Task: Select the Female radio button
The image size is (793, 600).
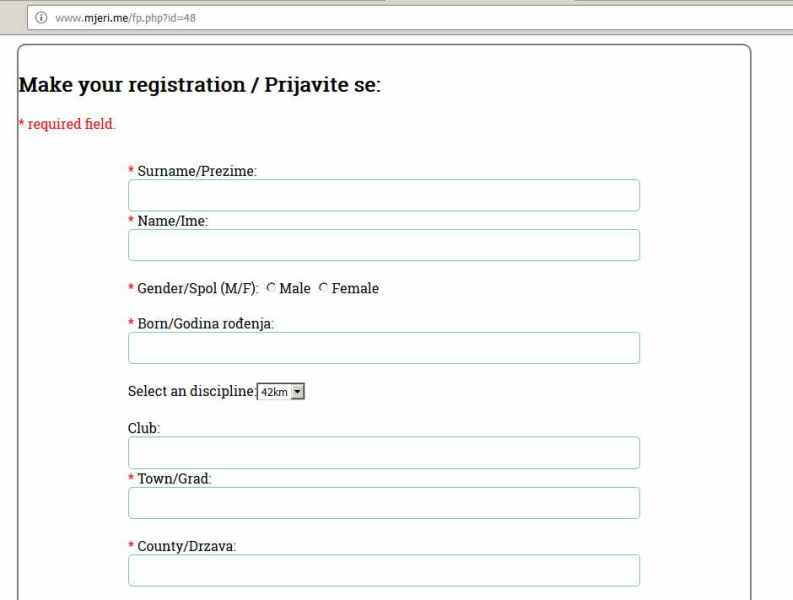Action: pos(323,287)
